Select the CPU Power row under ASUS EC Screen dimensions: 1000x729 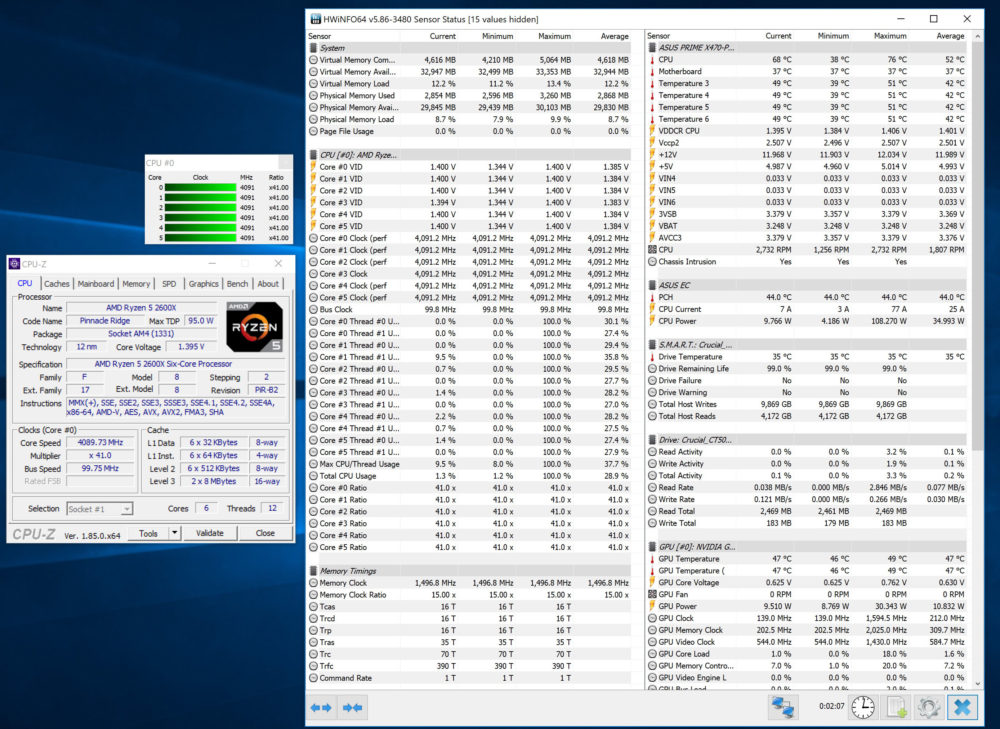pos(808,321)
